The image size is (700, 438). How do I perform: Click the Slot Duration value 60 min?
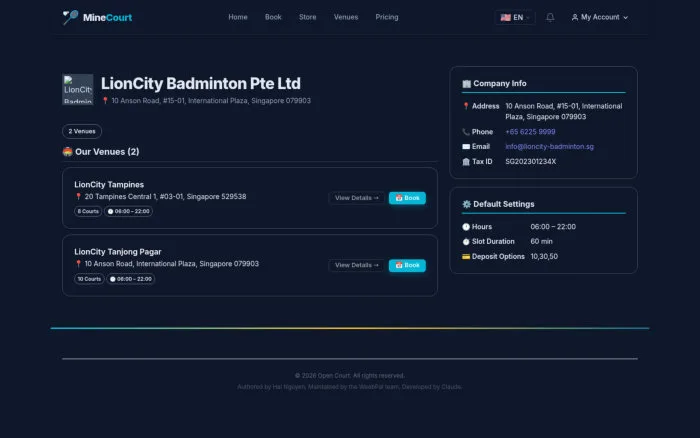[542, 242]
